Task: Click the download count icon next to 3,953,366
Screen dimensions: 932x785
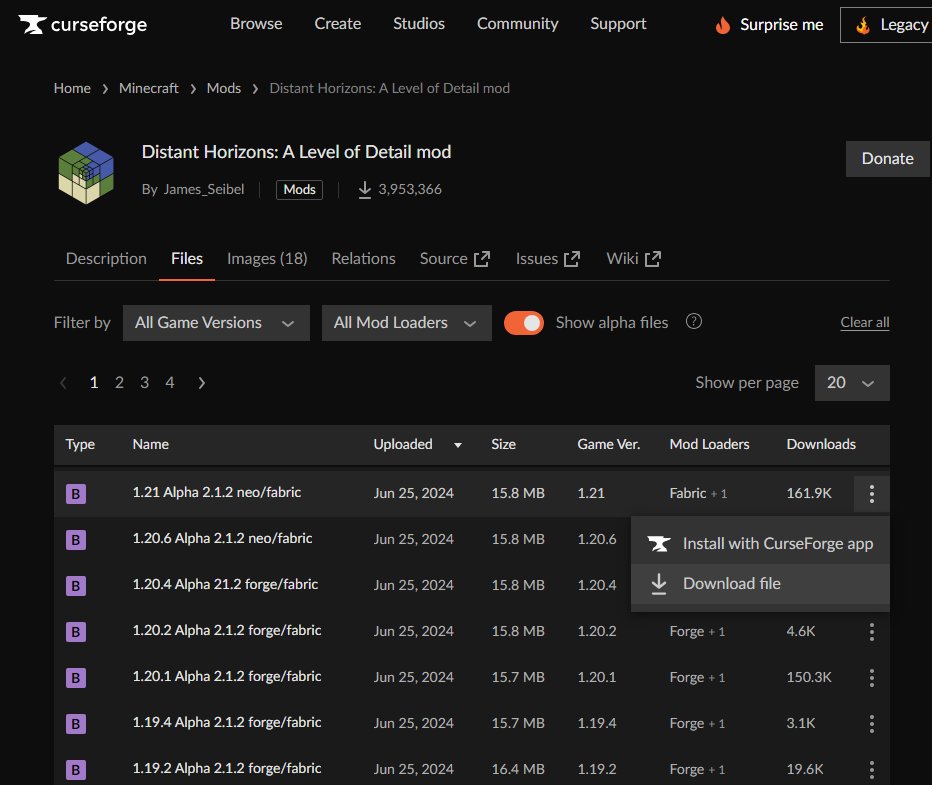Action: point(364,189)
